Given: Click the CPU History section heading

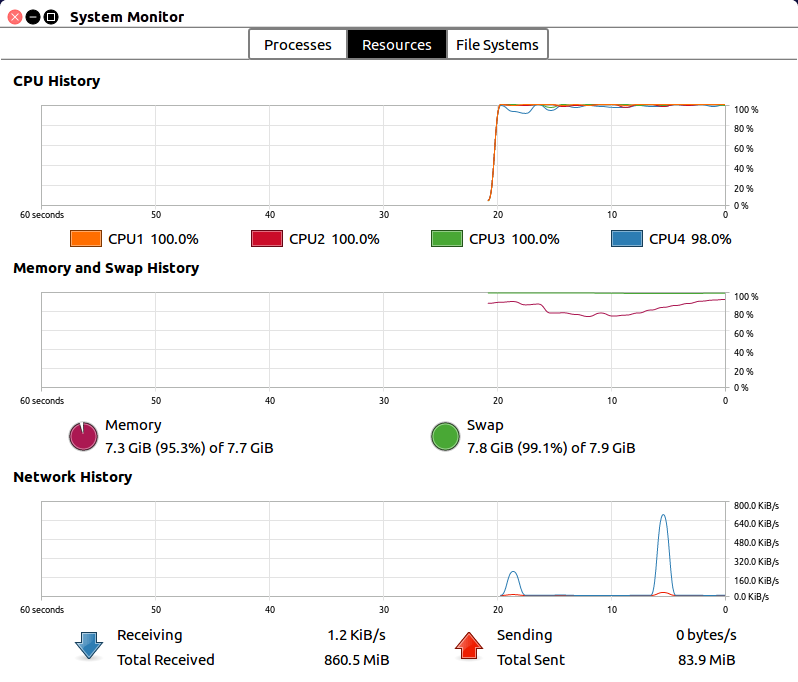Looking at the screenshot, I should pyautogui.click(x=56, y=81).
